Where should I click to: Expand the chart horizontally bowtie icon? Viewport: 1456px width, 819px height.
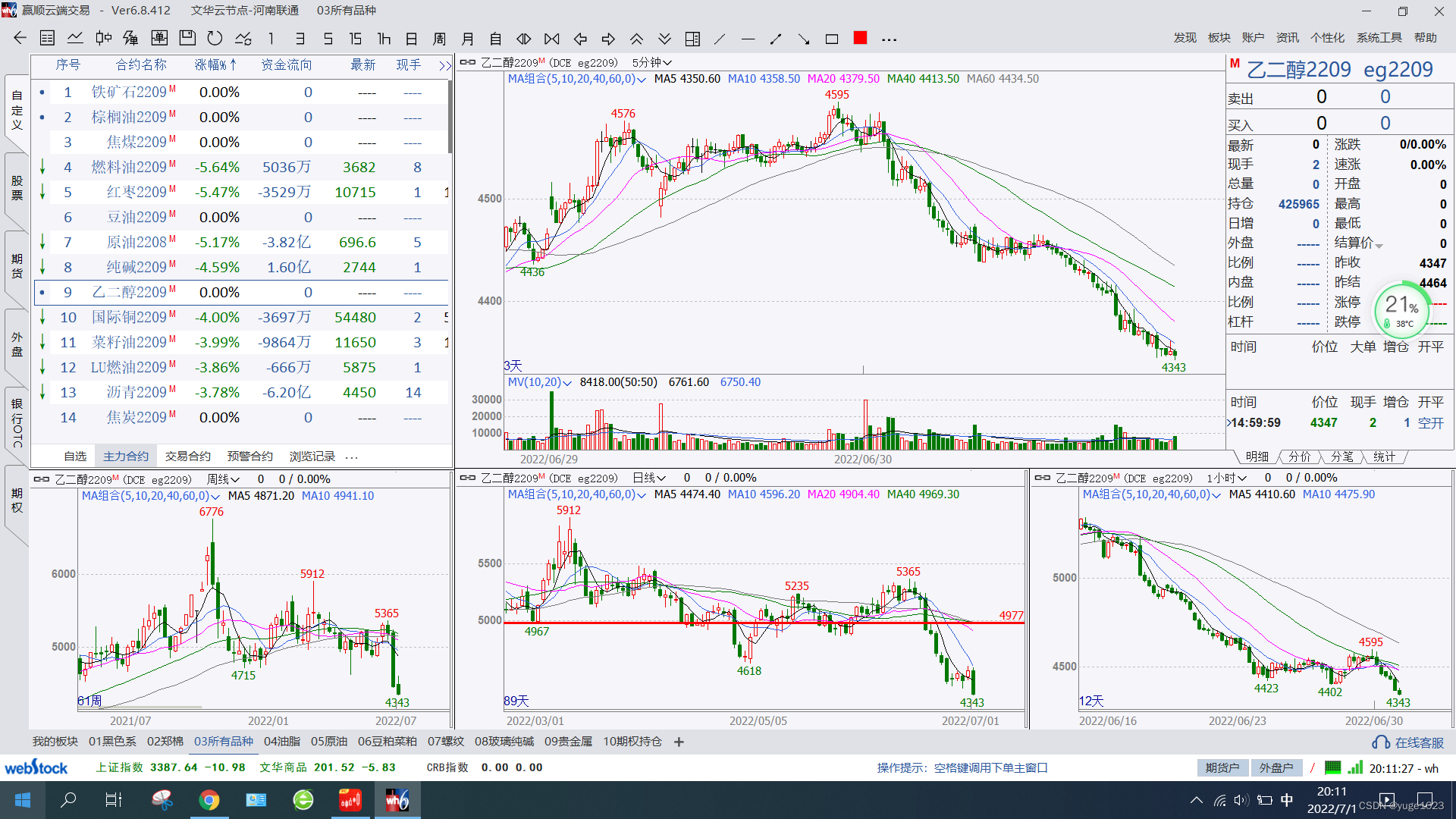552,39
